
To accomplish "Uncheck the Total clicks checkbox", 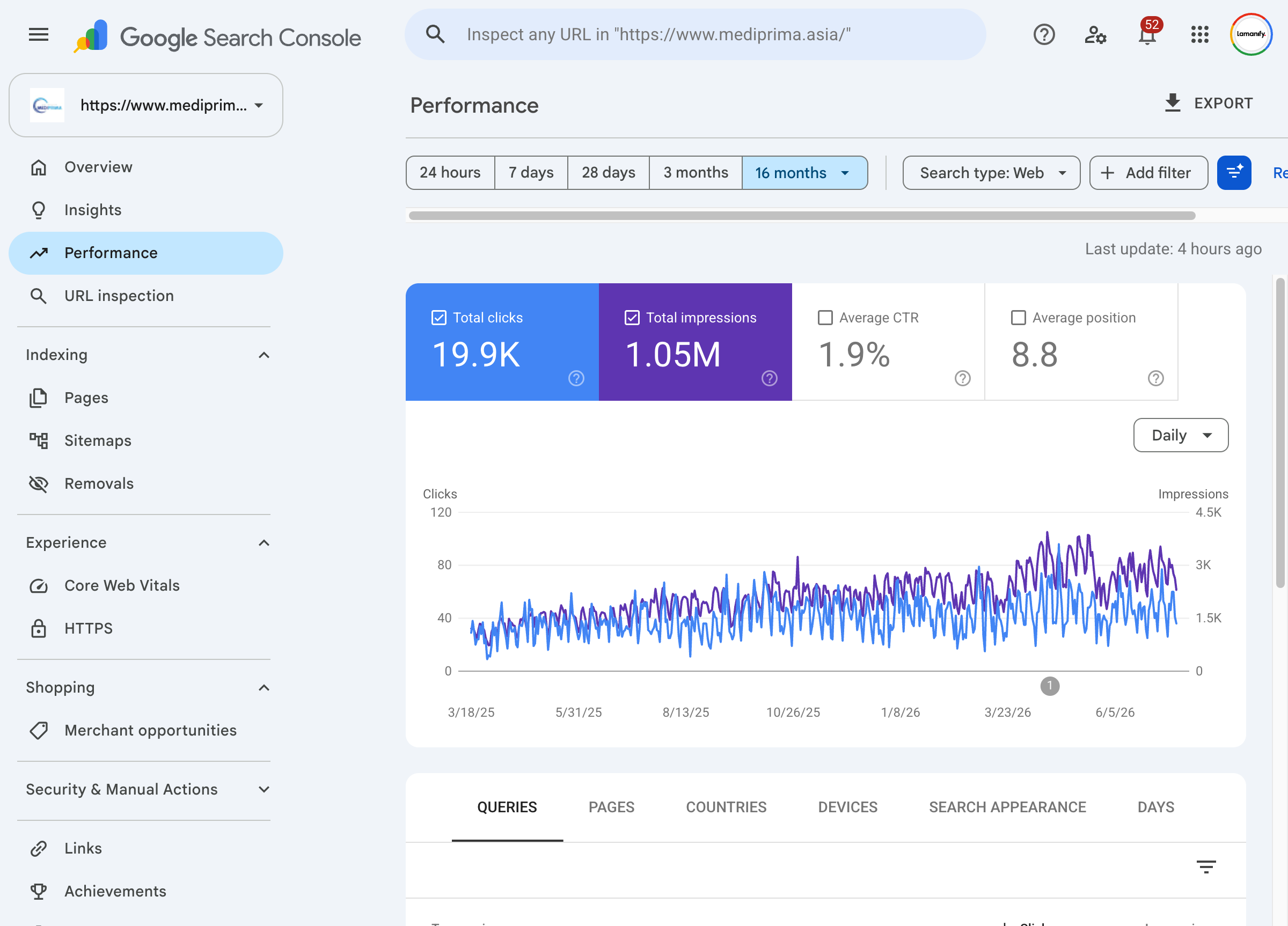I will 439,318.
